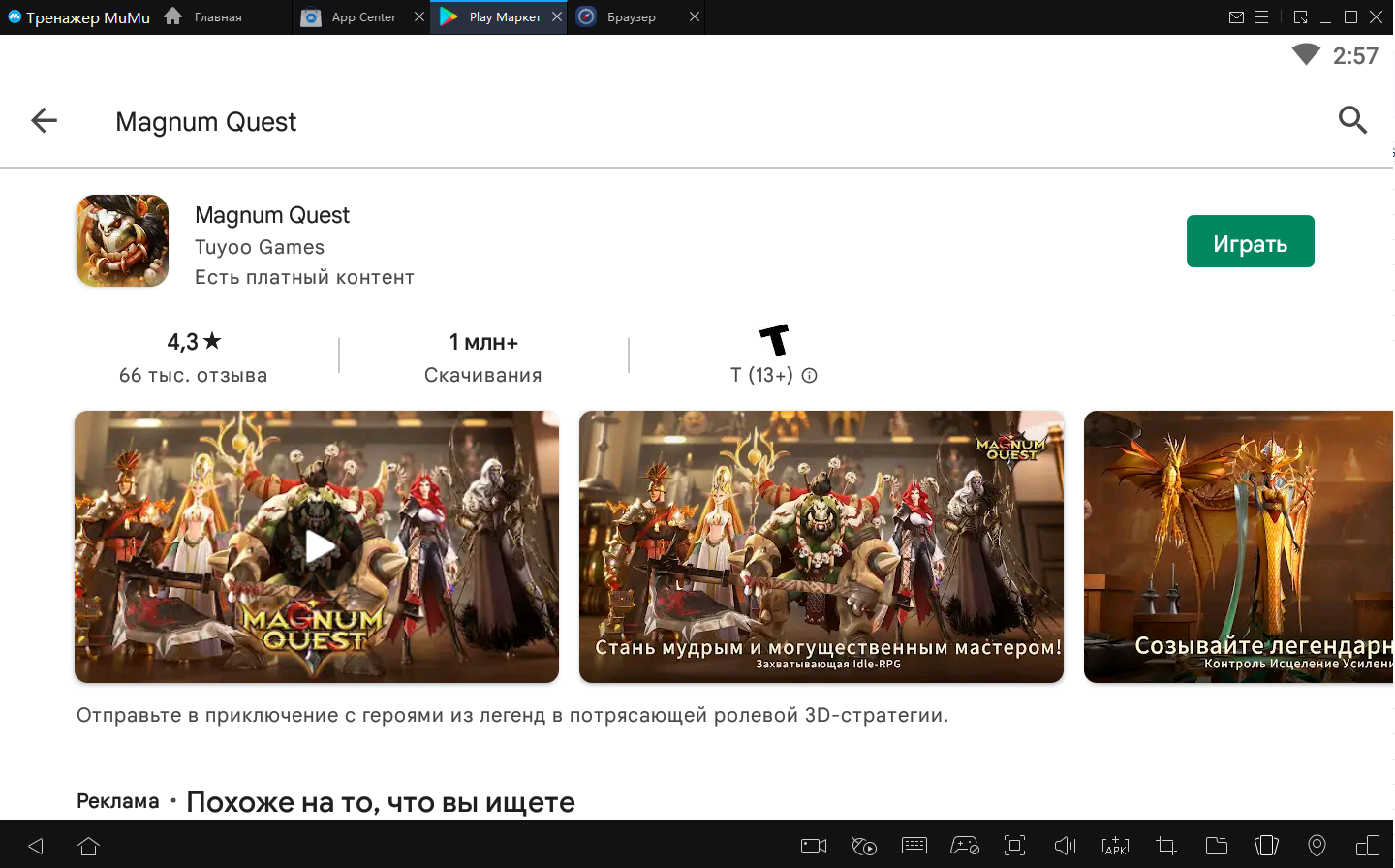
Task: View the 4,3 star rating reviews
Action: 194,342
